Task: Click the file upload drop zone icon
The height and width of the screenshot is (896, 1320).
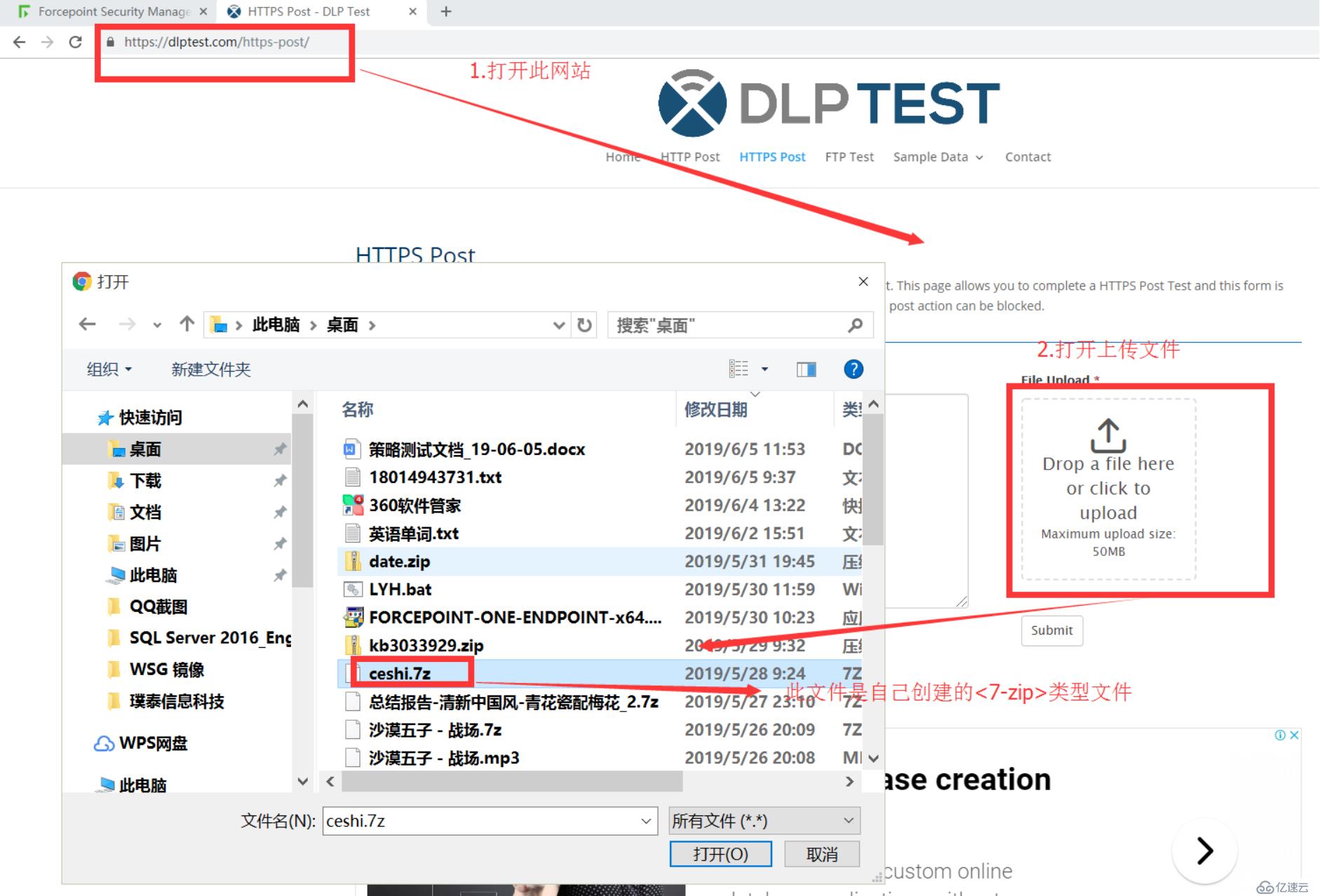Action: click(x=1108, y=435)
